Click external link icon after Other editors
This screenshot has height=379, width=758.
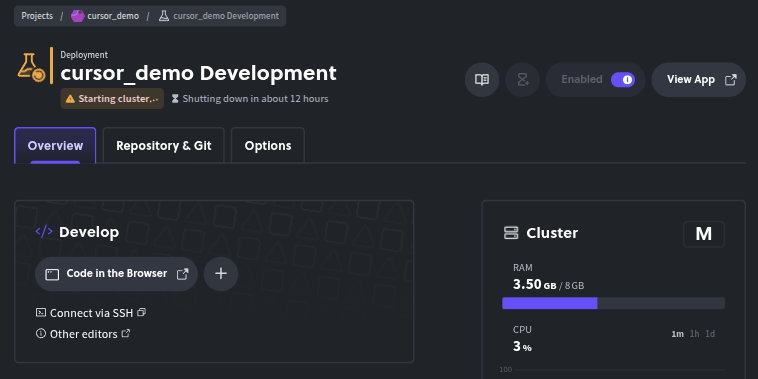click(x=125, y=334)
